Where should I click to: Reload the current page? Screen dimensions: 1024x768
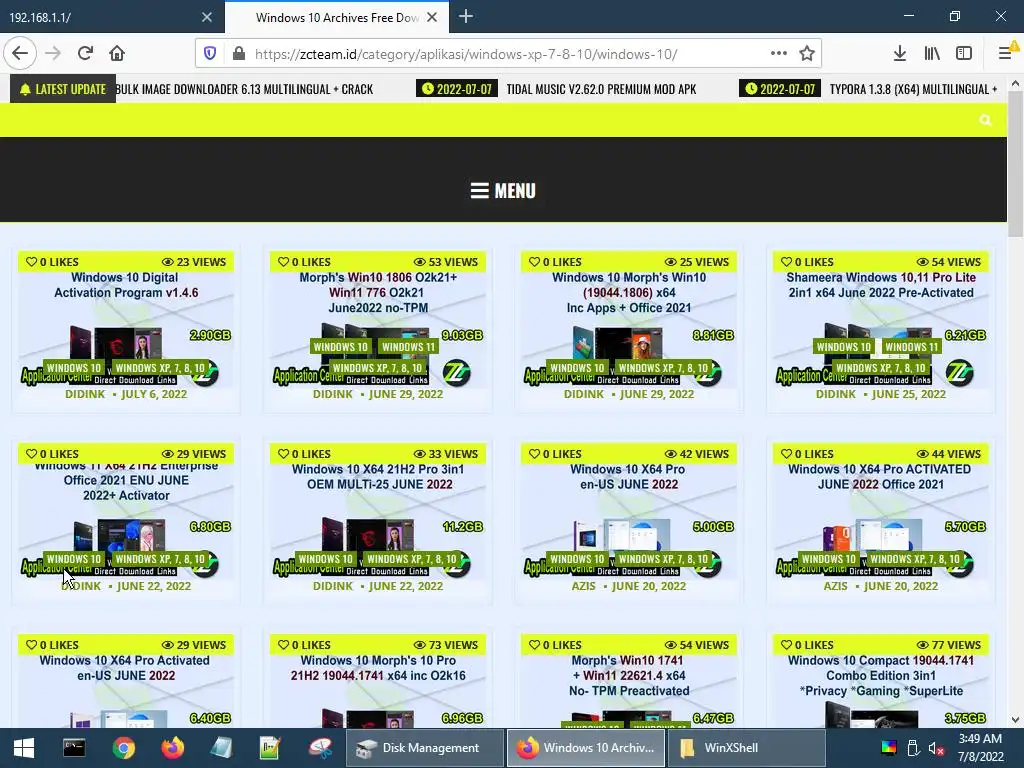tap(86, 54)
